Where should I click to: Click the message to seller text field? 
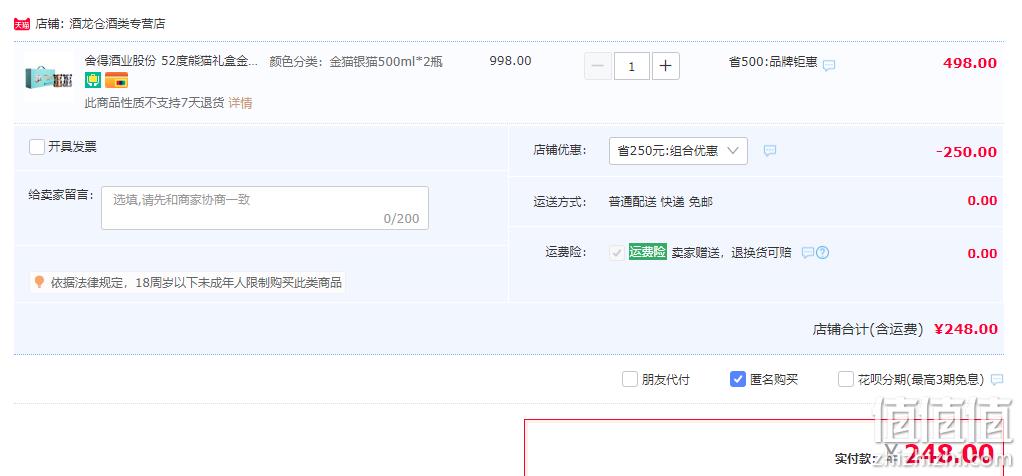coord(265,208)
